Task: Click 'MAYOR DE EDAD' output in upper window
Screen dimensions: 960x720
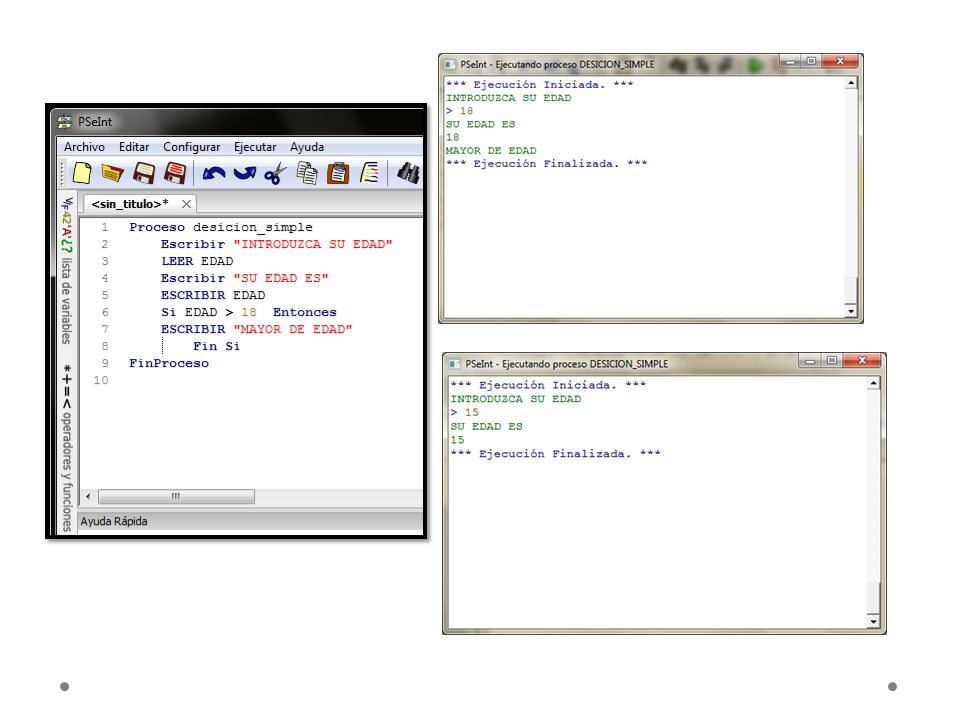Action: pyautogui.click(x=491, y=151)
